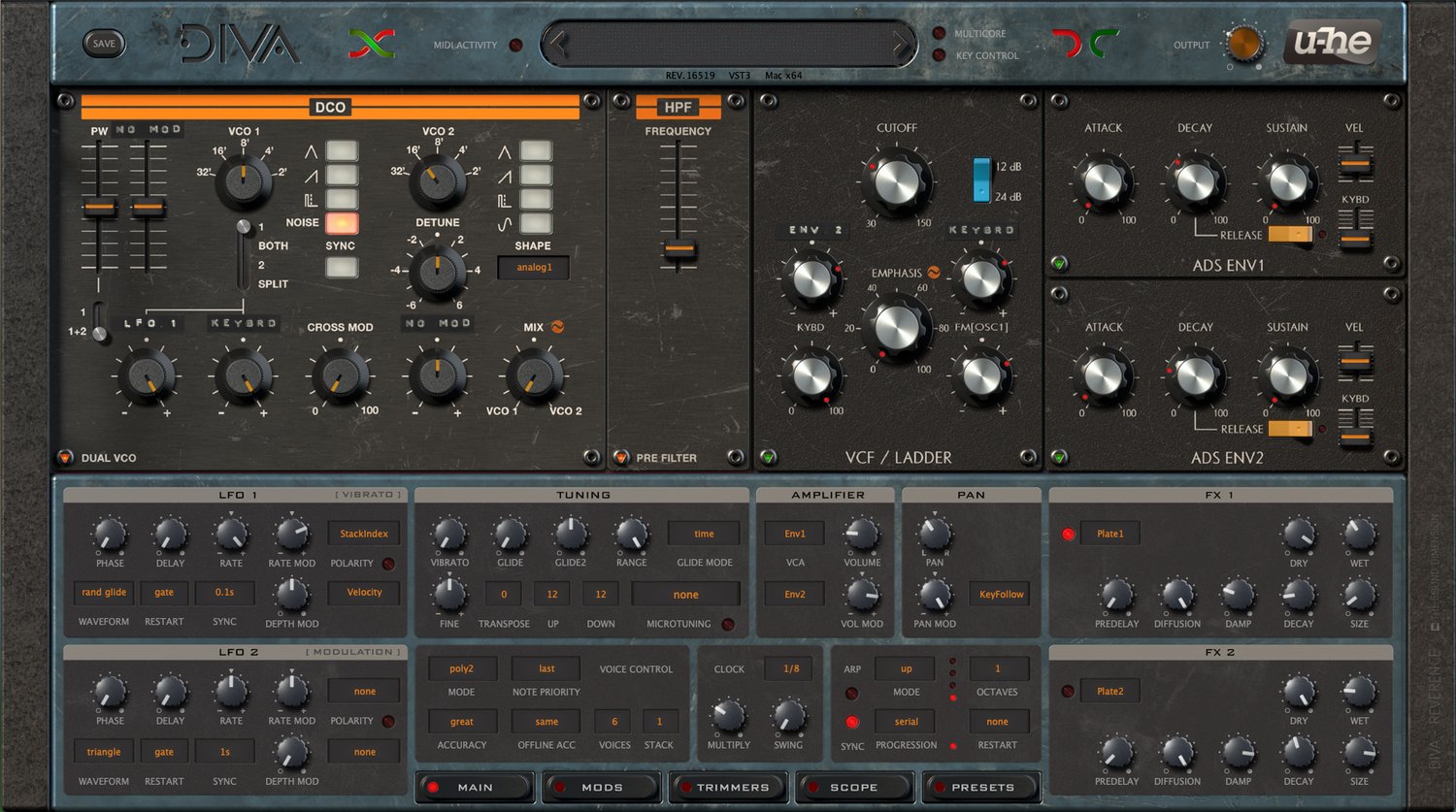This screenshot has width=1456, height=812.
Task: Switch to the PRESETS tab
Action: coord(982,787)
